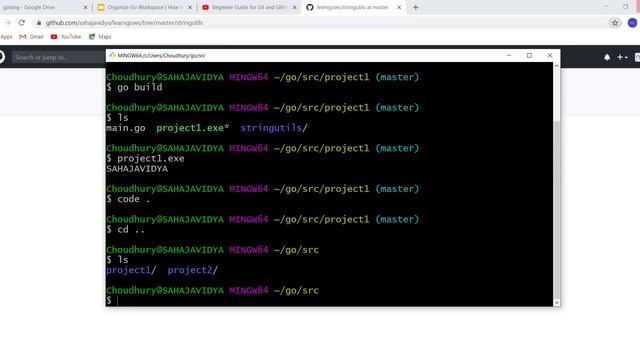
Task: Open GitHub notifications bell
Action: 607,58
